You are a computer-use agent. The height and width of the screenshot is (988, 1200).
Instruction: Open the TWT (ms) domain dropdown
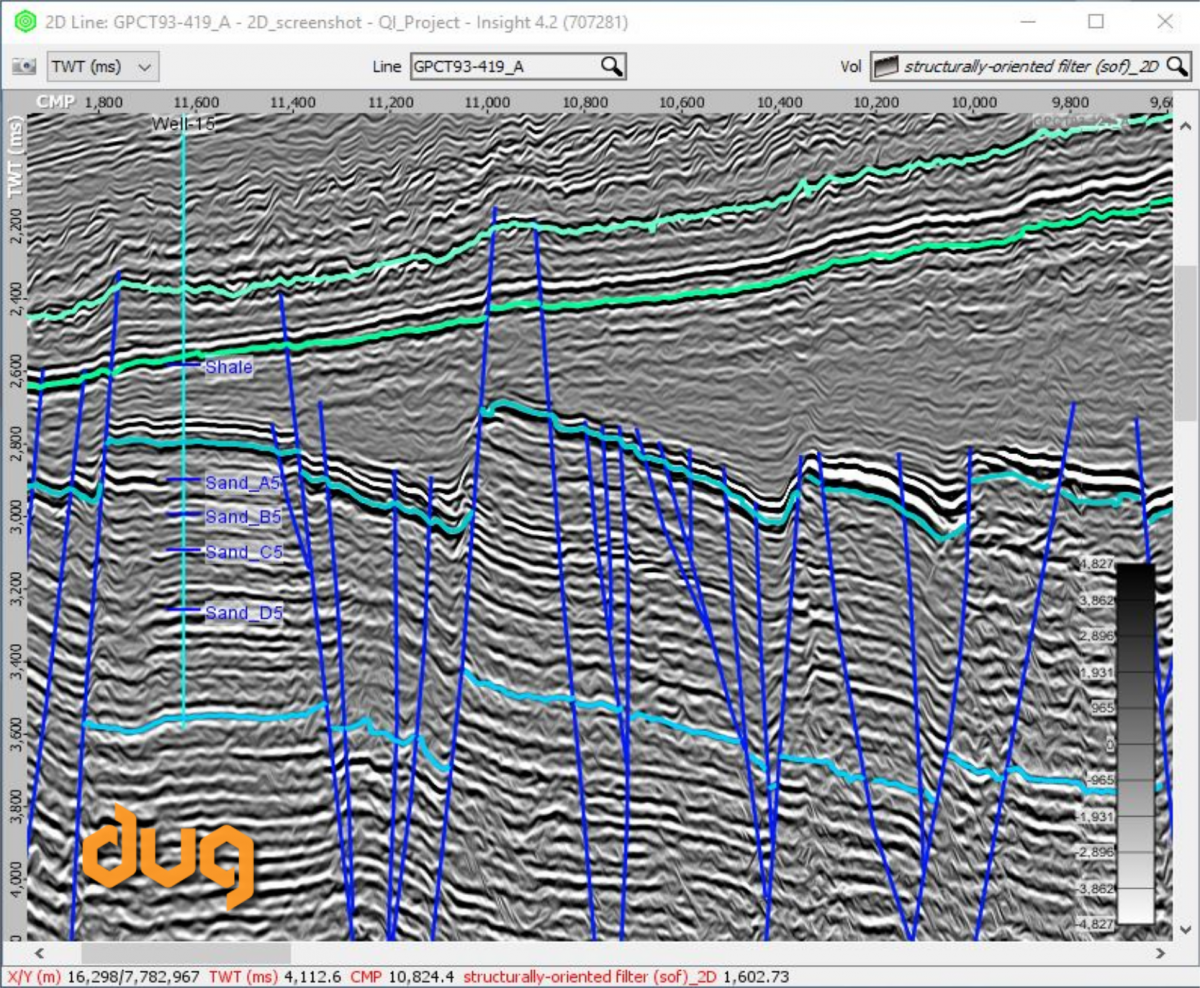103,67
